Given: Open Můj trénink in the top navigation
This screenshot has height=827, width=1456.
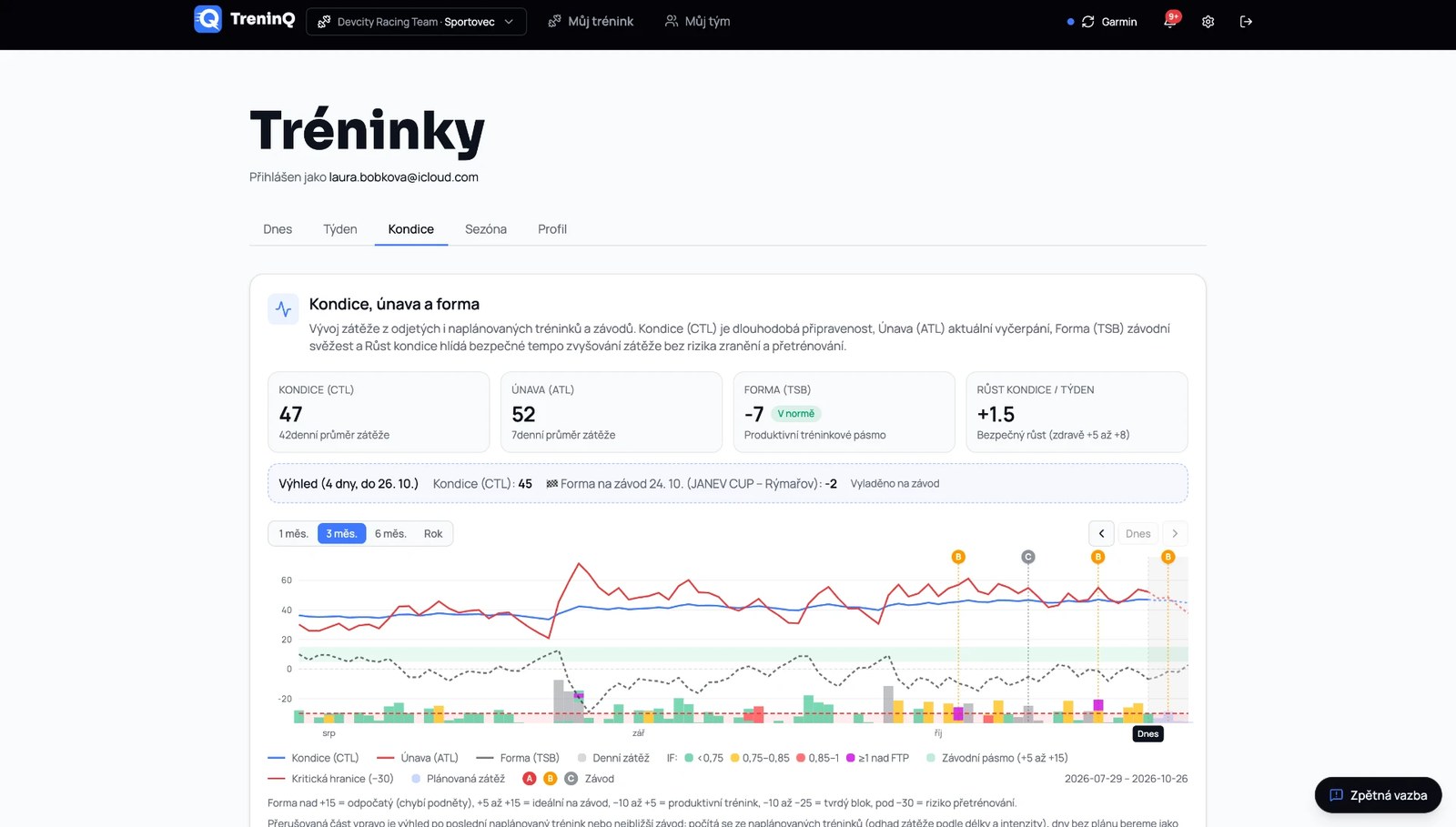Looking at the screenshot, I should pos(591,21).
